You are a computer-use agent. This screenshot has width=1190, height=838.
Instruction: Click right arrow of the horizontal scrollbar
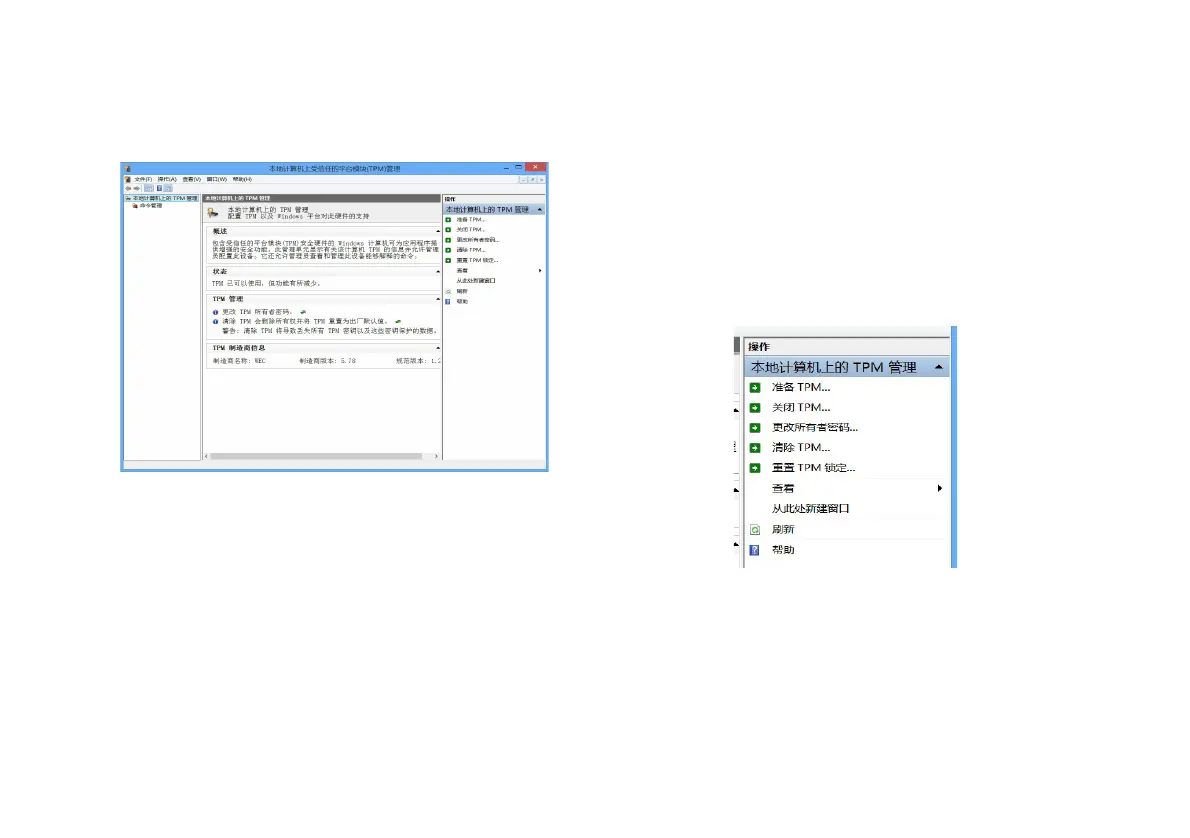tap(437, 456)
